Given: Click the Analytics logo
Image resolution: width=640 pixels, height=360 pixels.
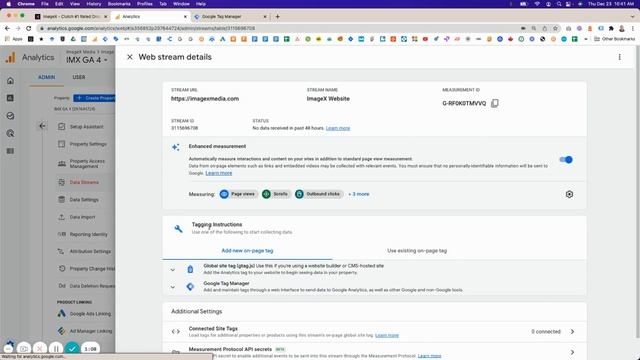Looking at the screenshot, I should [x=10, y=58].
